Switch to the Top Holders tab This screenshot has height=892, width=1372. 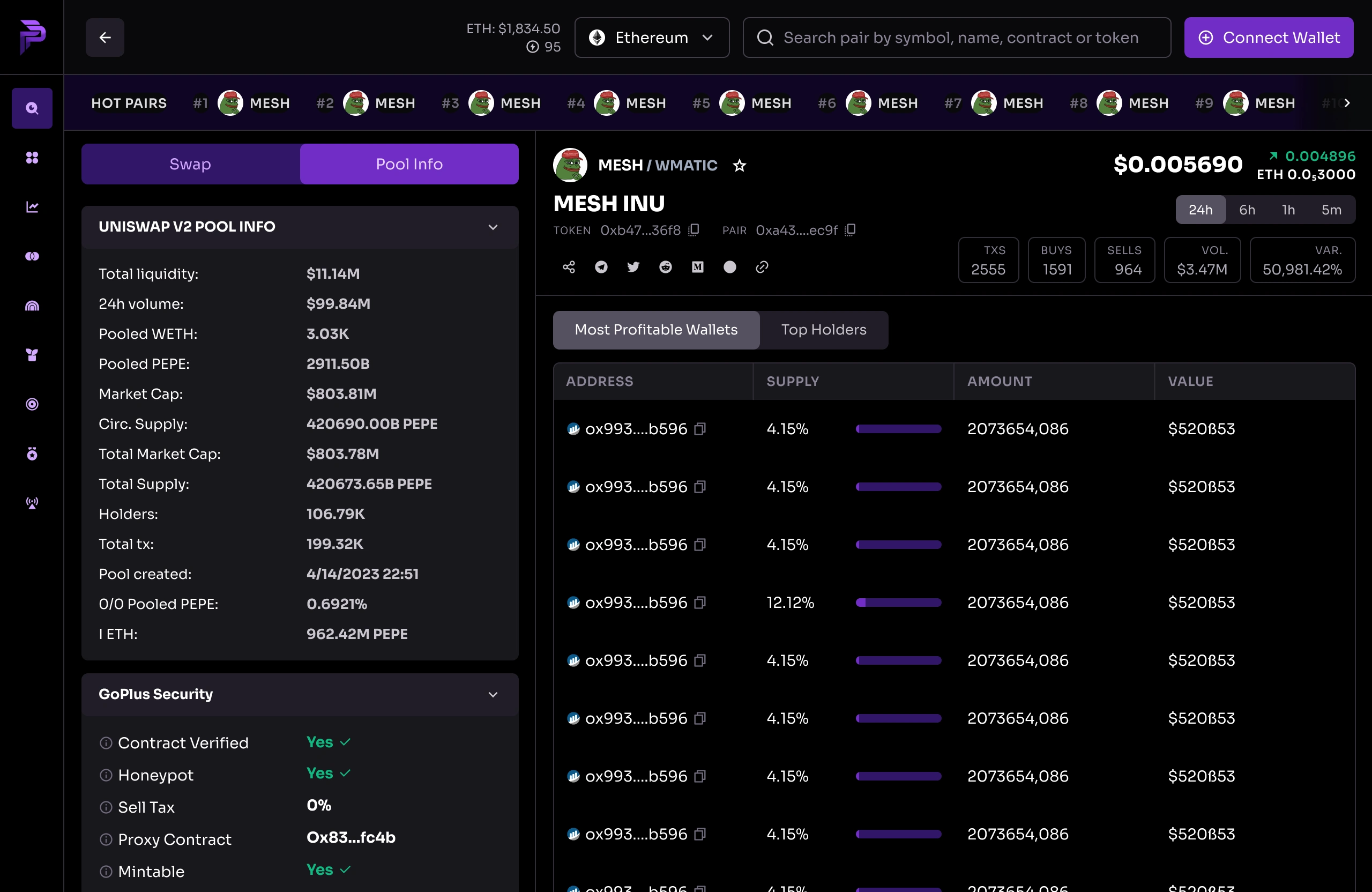click(x=824, y=330)
